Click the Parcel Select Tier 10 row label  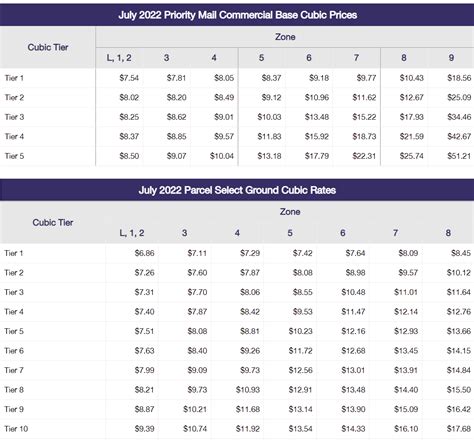[16, 429]
